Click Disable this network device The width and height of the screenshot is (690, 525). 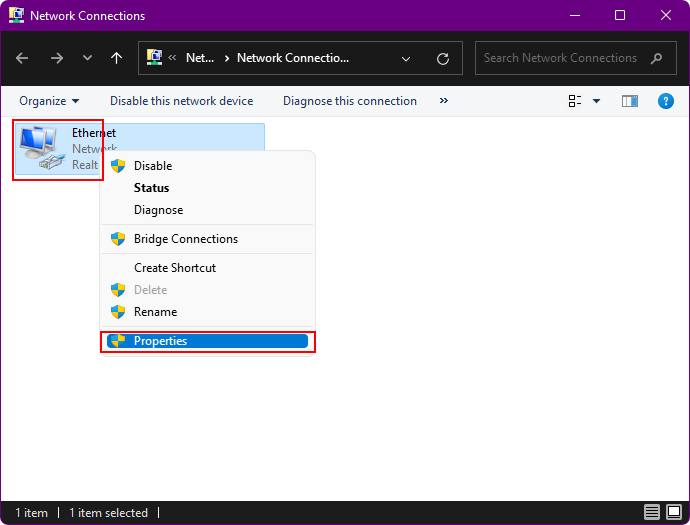(x=181, y=101)
